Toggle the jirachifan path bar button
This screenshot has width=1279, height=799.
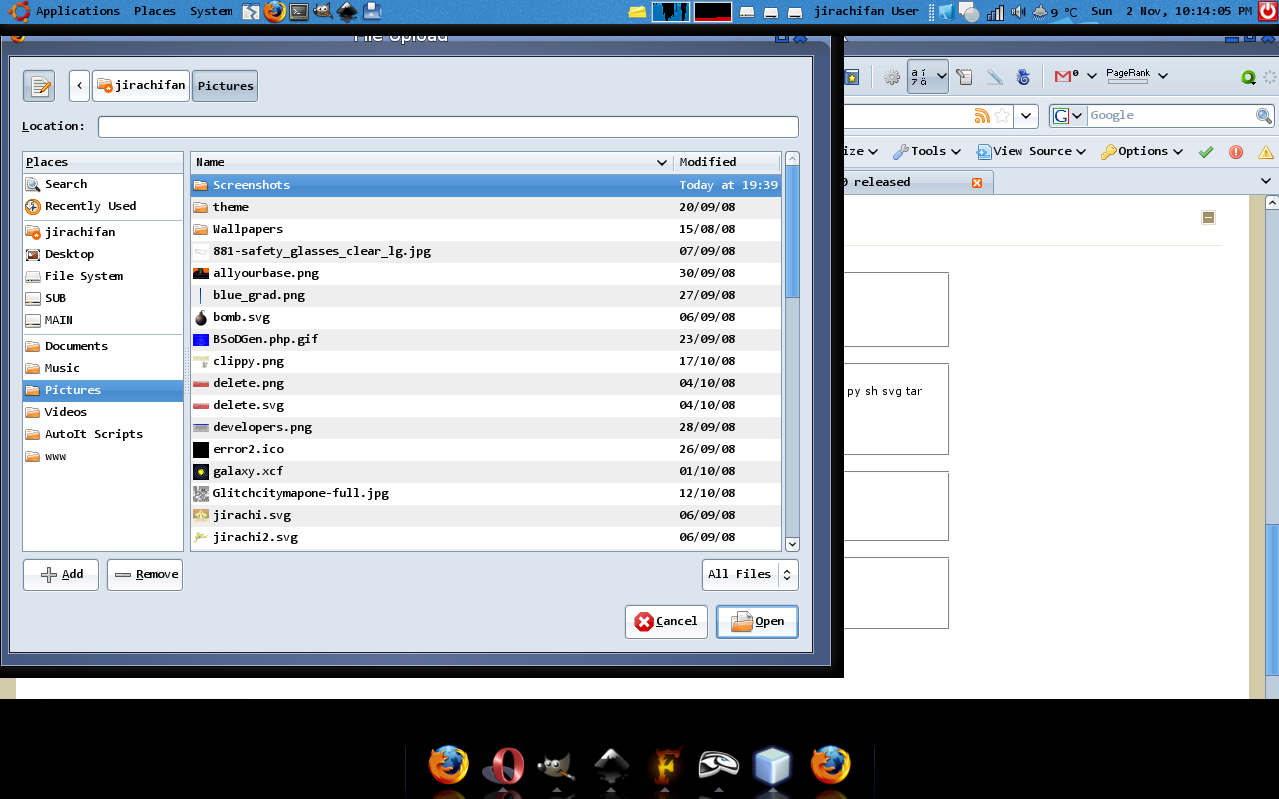pyautogui.click(x=141, y=86)
